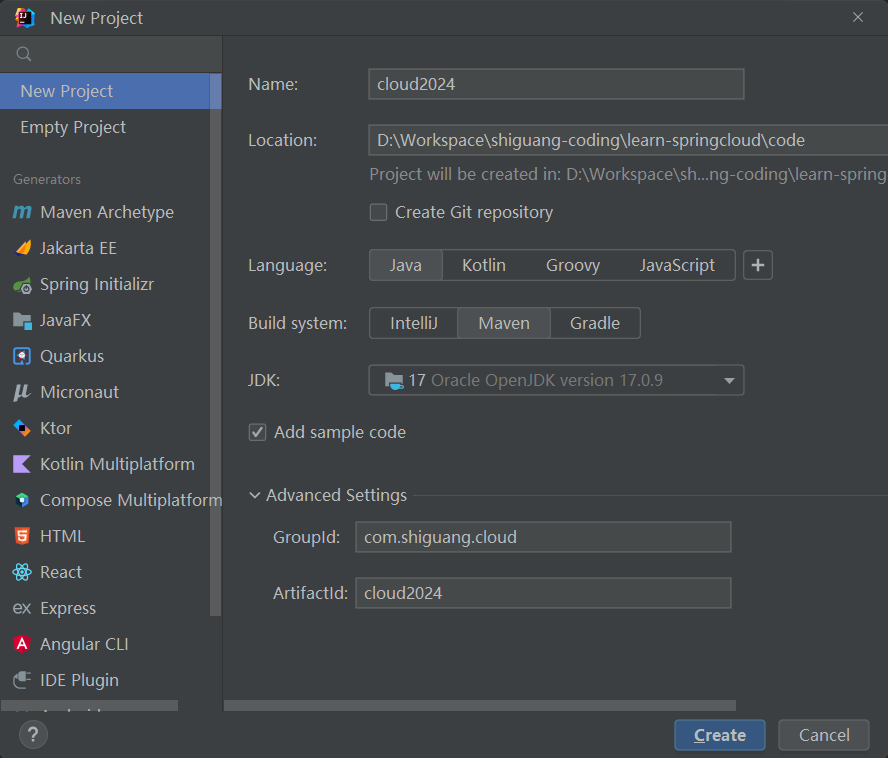The height and width of the screenshot is (758, 888).
Task: Click the JavaFX folder icon
Action: [23, 321]
